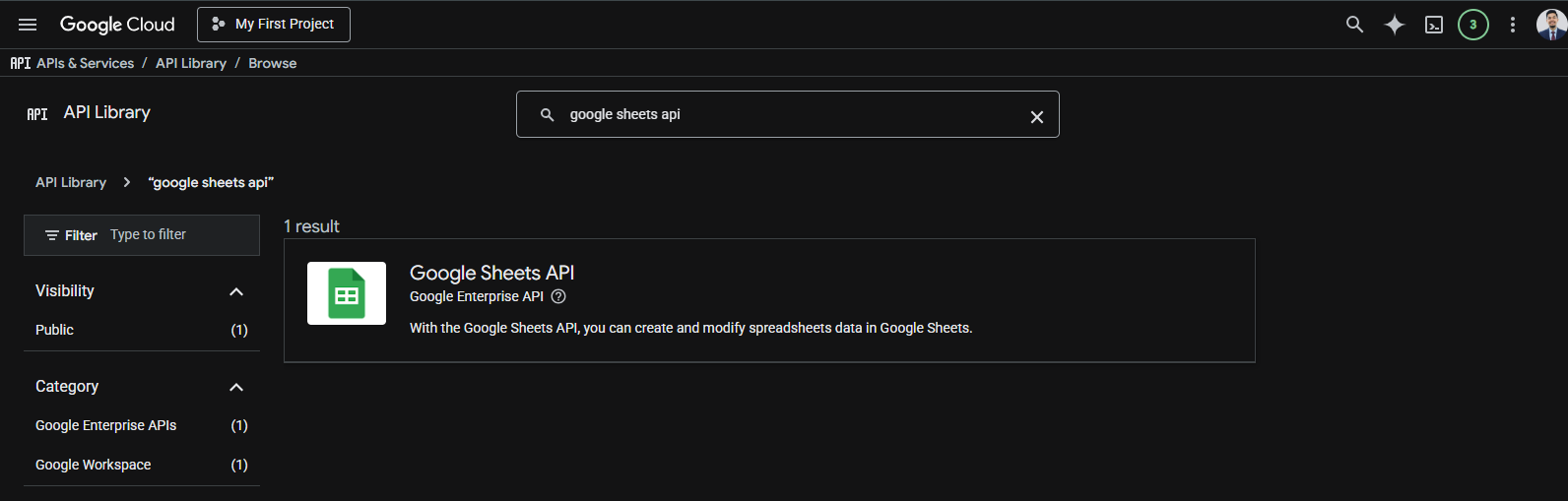The width and height of the screenshot is (1568, 501).
Task: Click the API Library breadcrumb in top bar
Action: [191, 63]
